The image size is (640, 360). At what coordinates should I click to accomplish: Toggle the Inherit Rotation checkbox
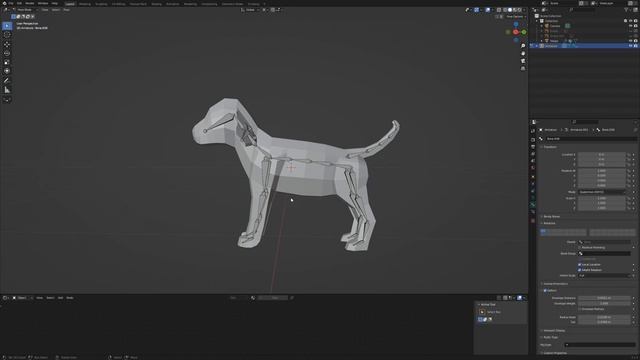580,270
